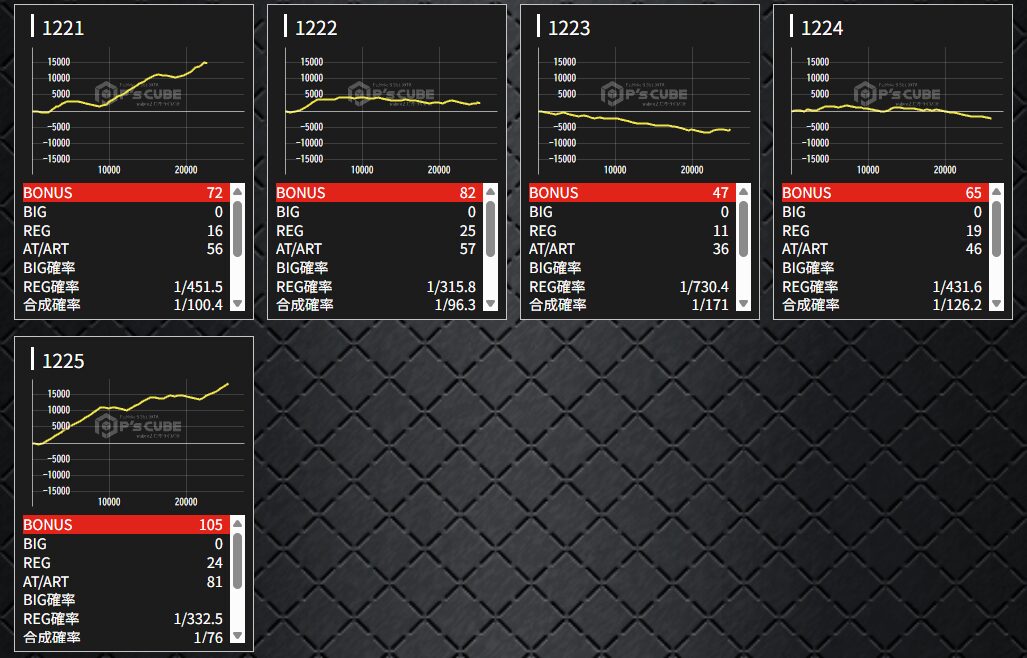Image resolution: width=1027 pixels, height=658 pixels.
Task: Click BONUS 47 row of machine 1223
Action: (x=632, y=192)
